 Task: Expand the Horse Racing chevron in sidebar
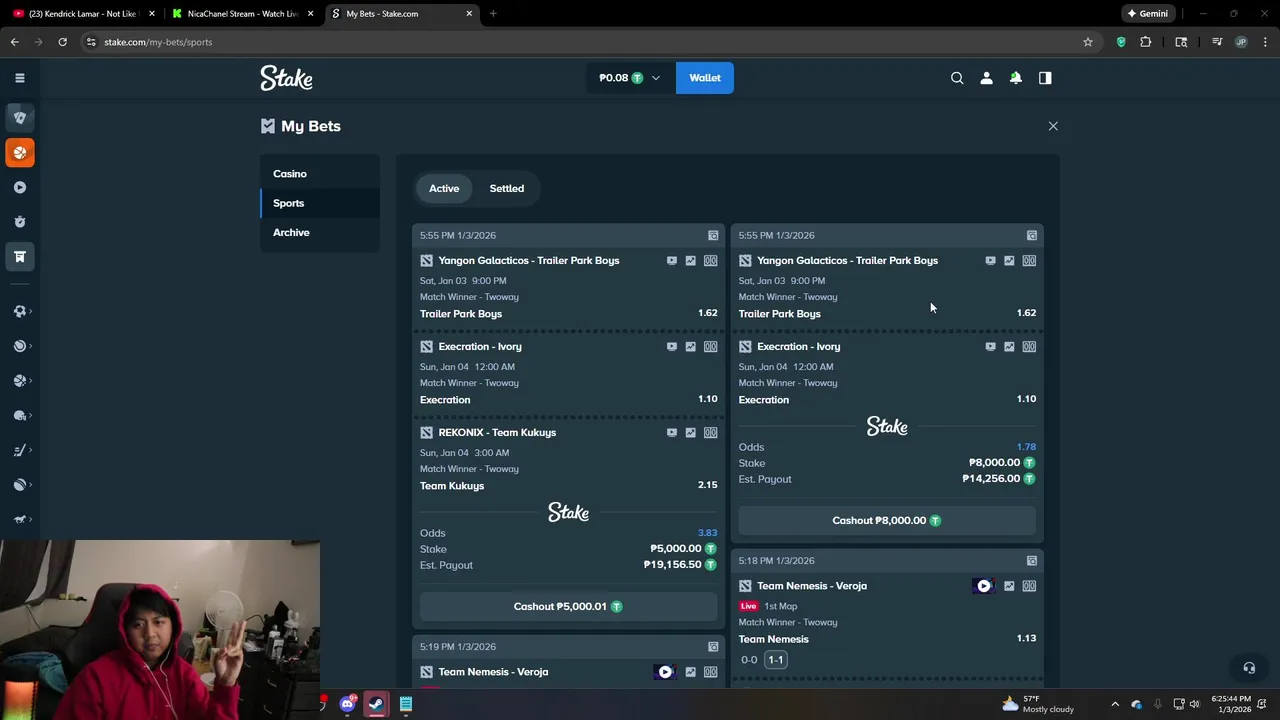tap(31, 519)
